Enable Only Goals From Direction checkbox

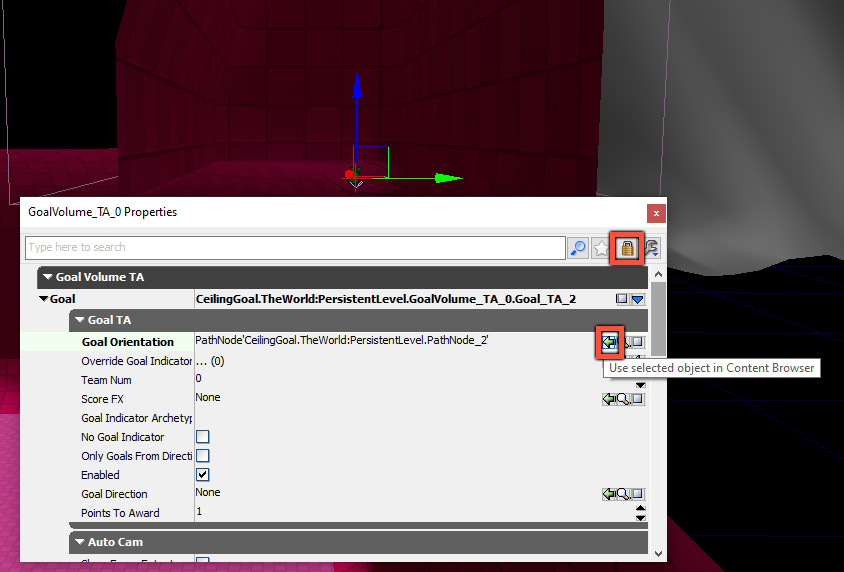coord(203,456)
